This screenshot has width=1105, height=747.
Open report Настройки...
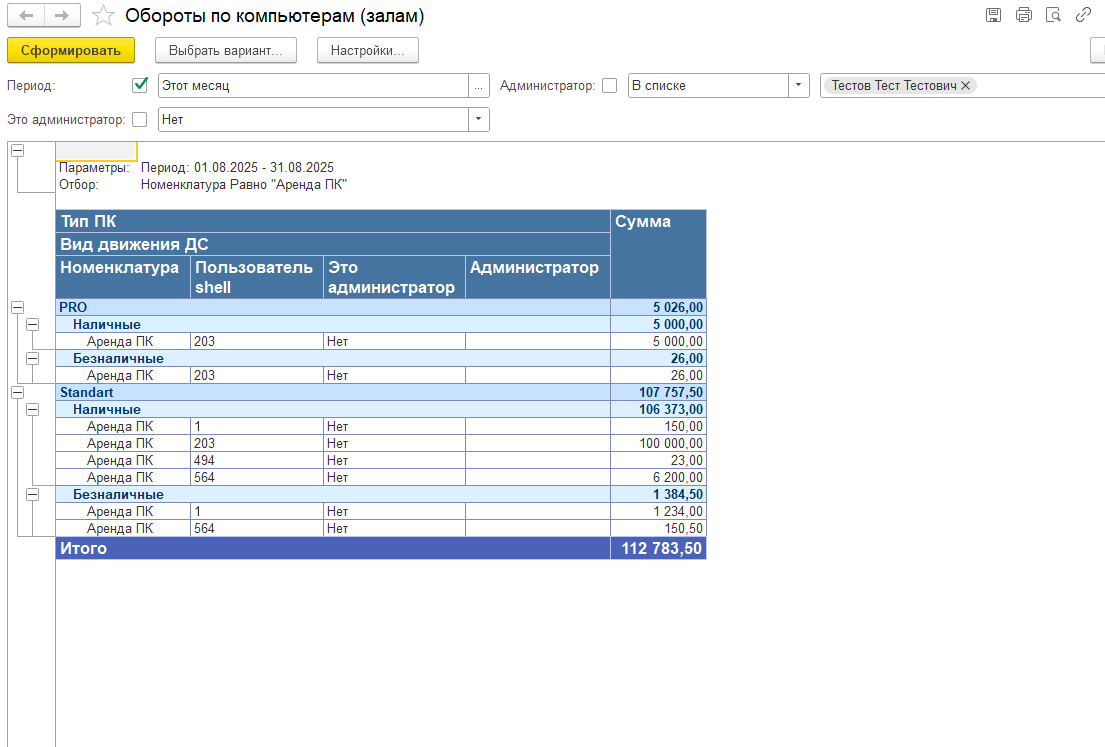(x=367, y=50)
